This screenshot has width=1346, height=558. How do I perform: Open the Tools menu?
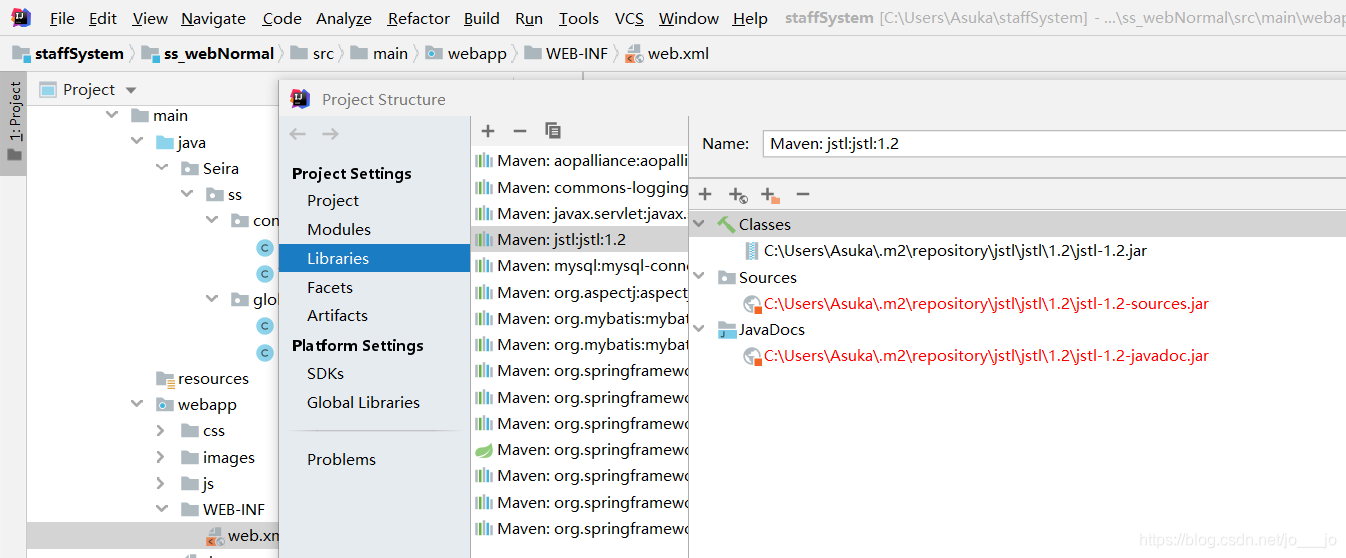[x=578, y=18]
